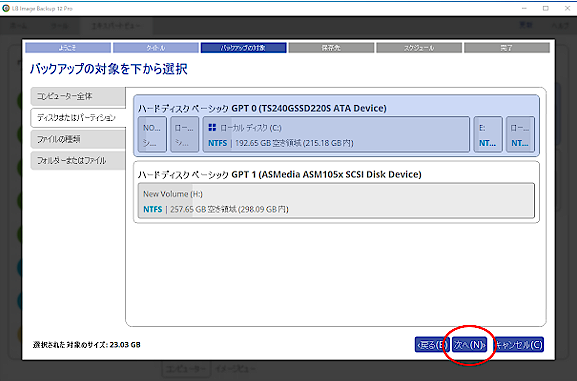Click the LB Image Backup app icon in title bar

6,8
